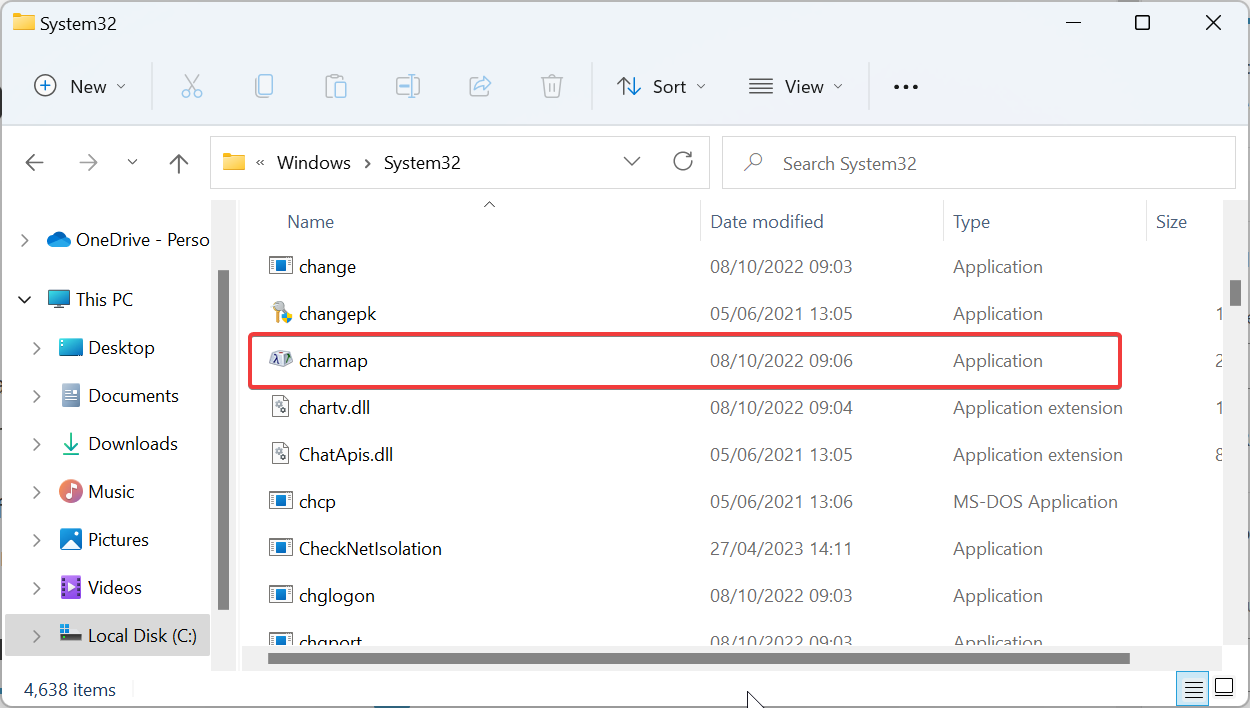1250x708 pixels.
Task: Select the ChatApis.dll file name
Action: tap(346, 455)
